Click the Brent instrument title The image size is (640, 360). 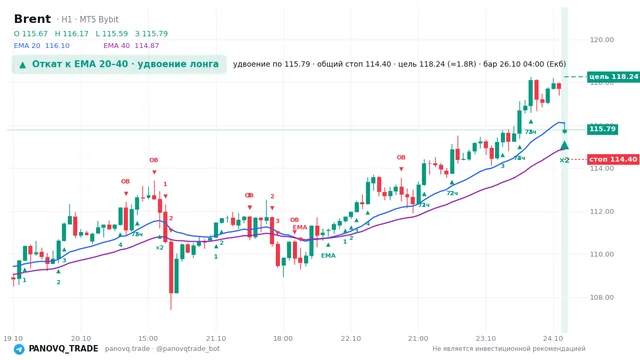click(32, 19)
